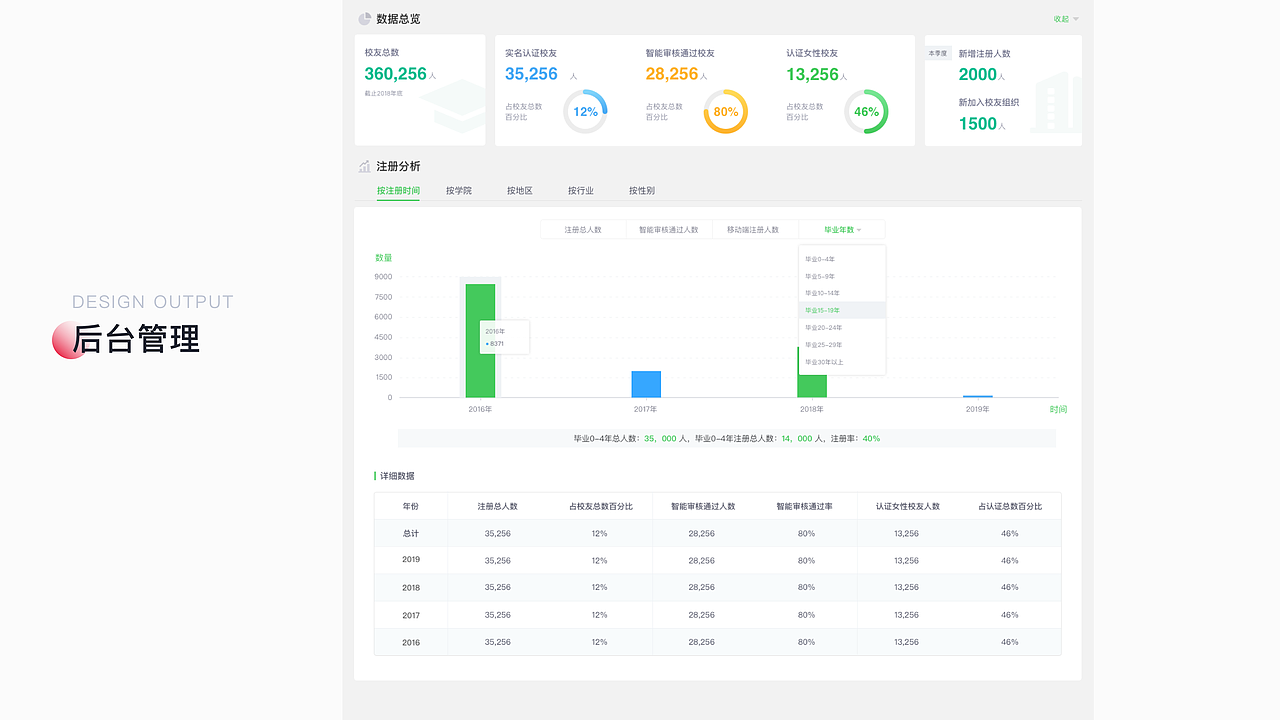Select the 2019 row label in table
Image resolution: width=1280 pixels, height=720 pixels.
coord(411,560)
